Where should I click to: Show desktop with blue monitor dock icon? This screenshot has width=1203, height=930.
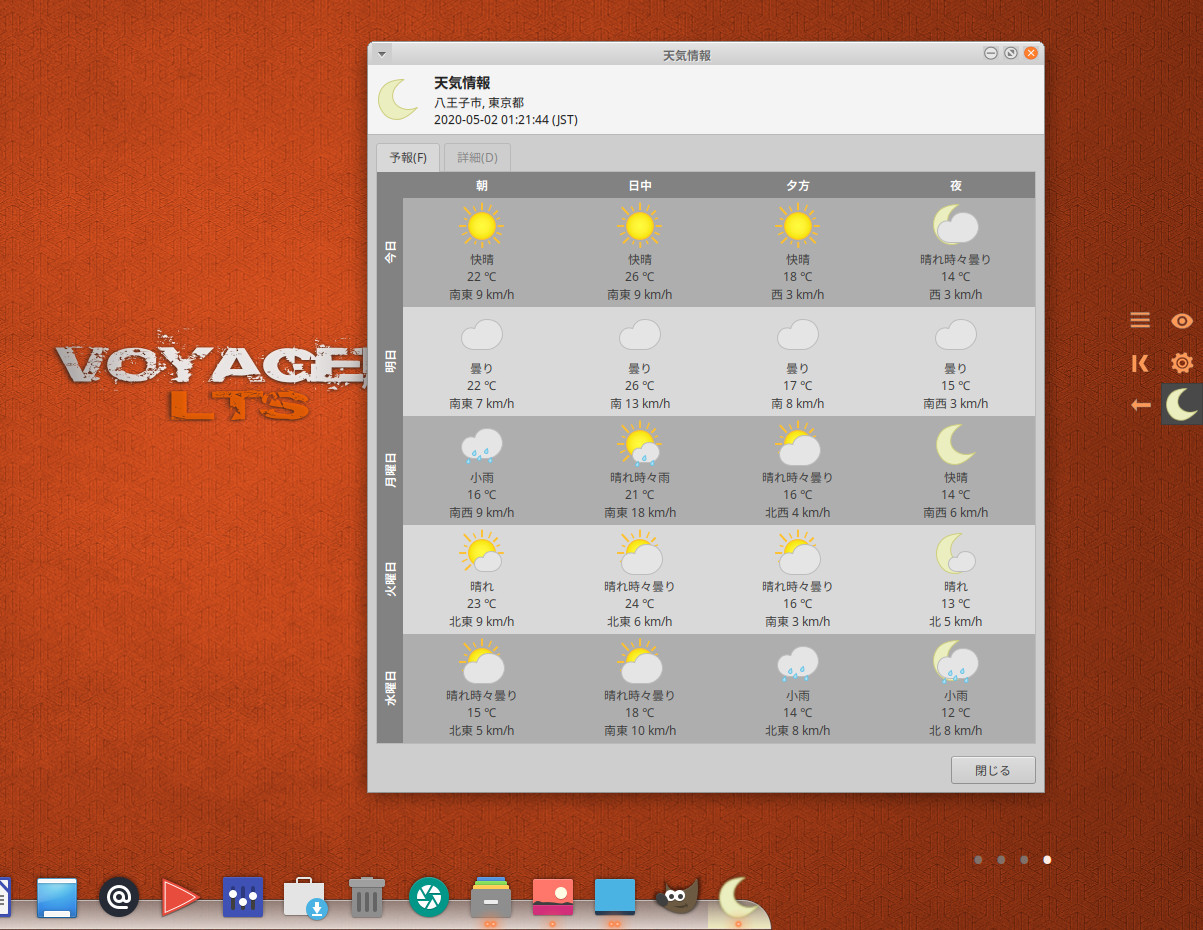(x=57, y=897)
